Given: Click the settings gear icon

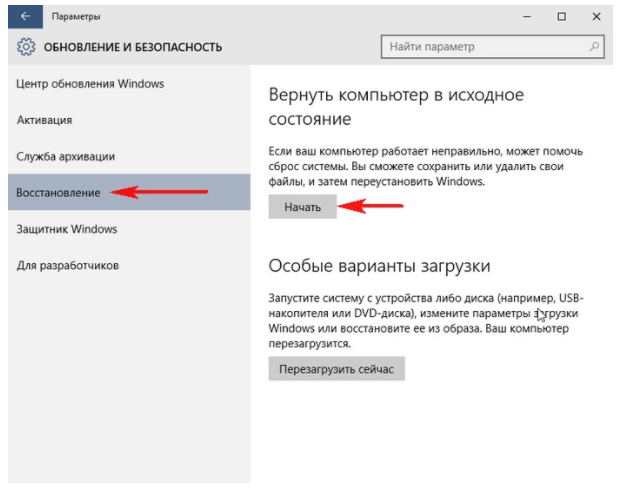Looking at the screenshot, I should tap(26, 47).
